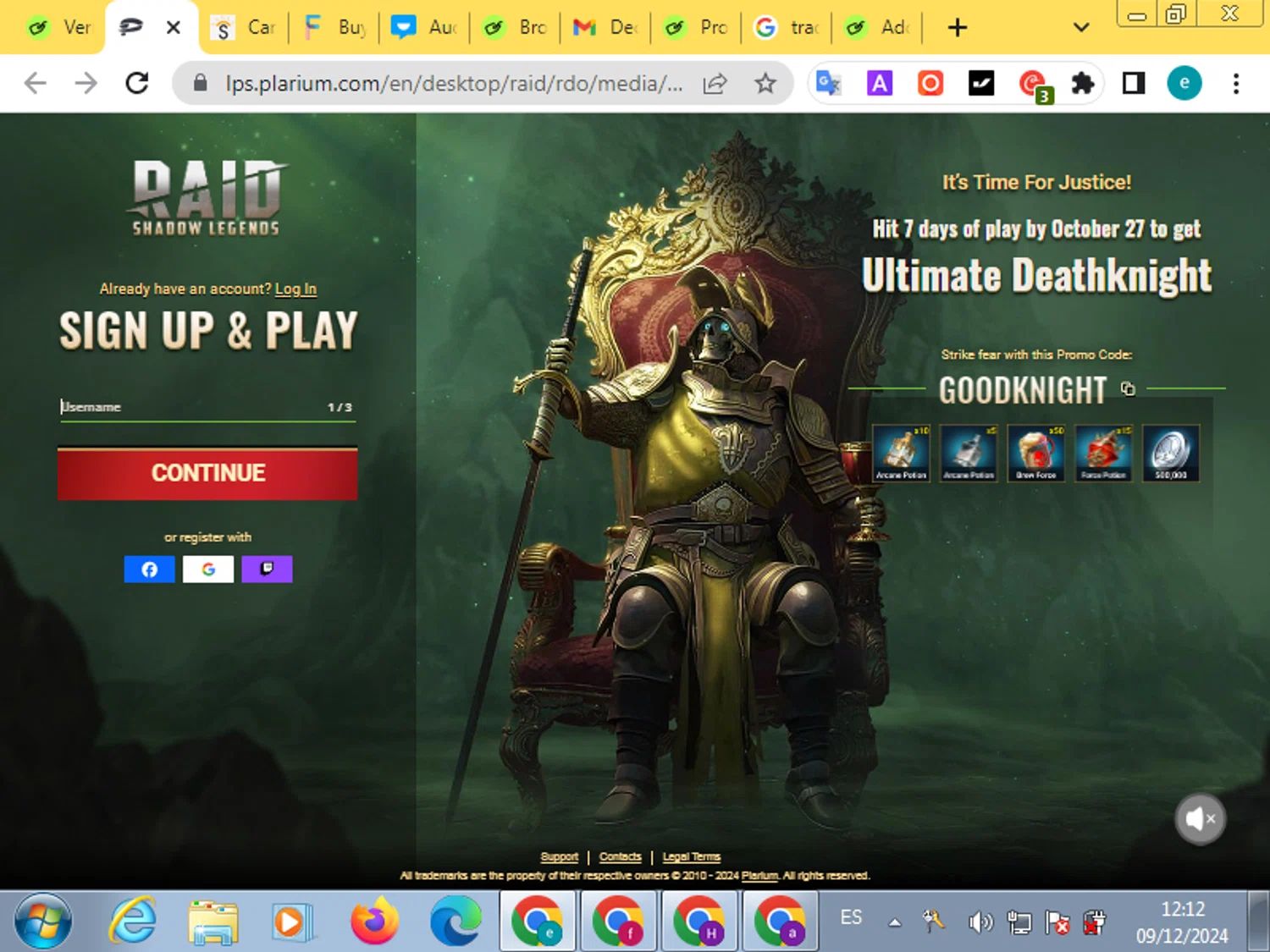Open the black checkmark extension icon

pyautogui.click(x=981, y=83)
